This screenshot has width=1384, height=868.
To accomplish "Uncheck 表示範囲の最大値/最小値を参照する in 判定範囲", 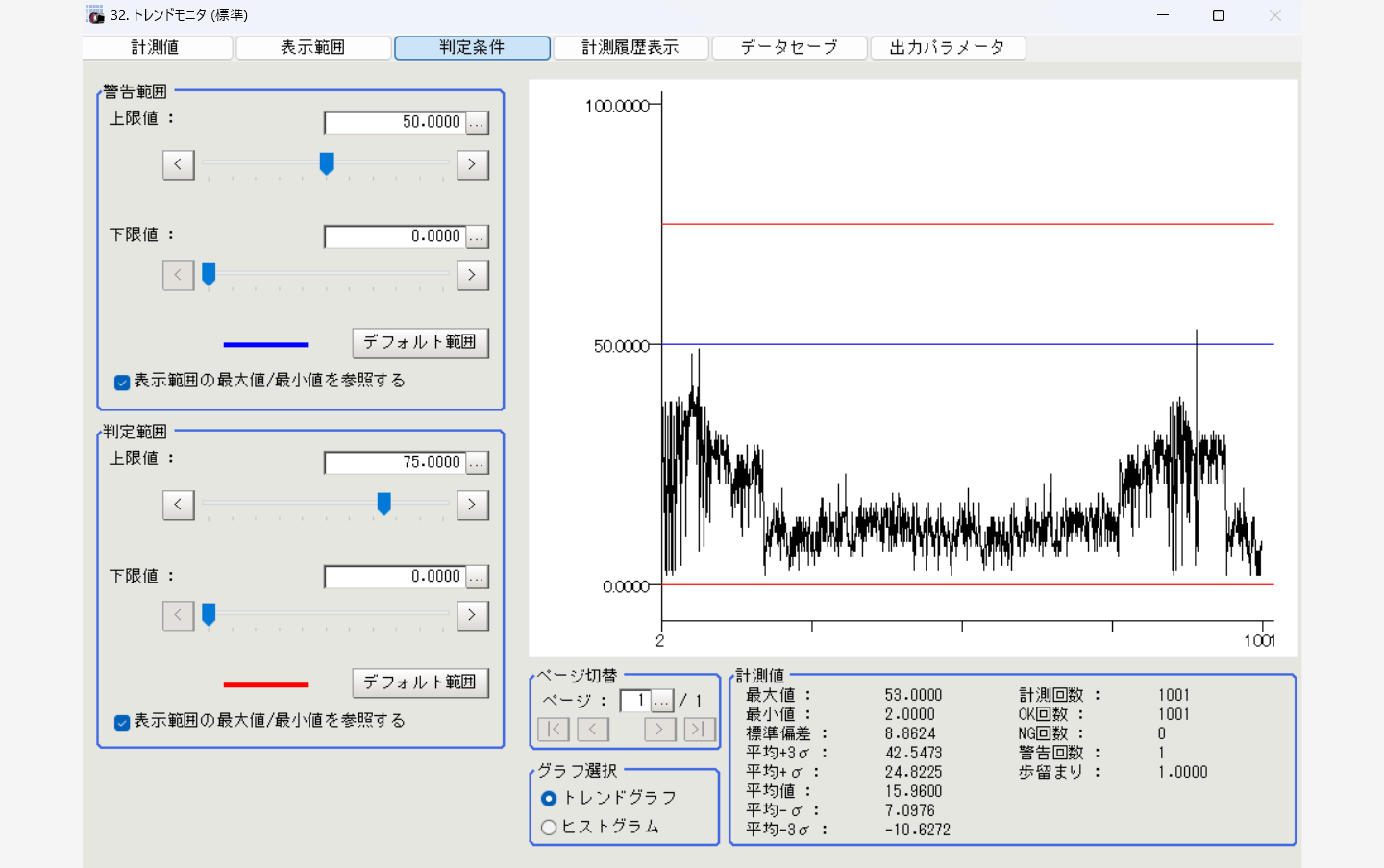I will (122, 723).
